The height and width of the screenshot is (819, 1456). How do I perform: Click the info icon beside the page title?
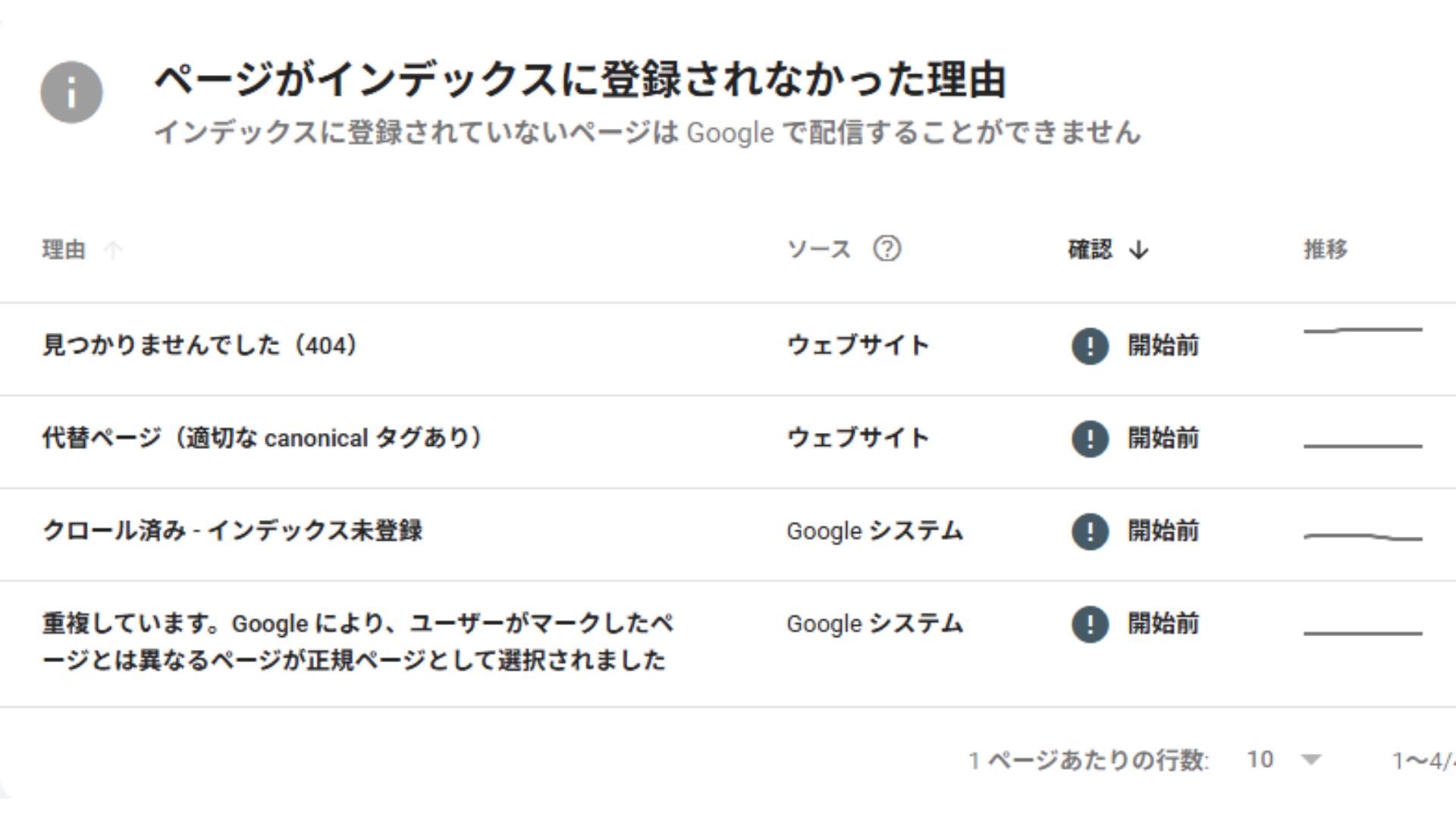[x=71, y=93]
